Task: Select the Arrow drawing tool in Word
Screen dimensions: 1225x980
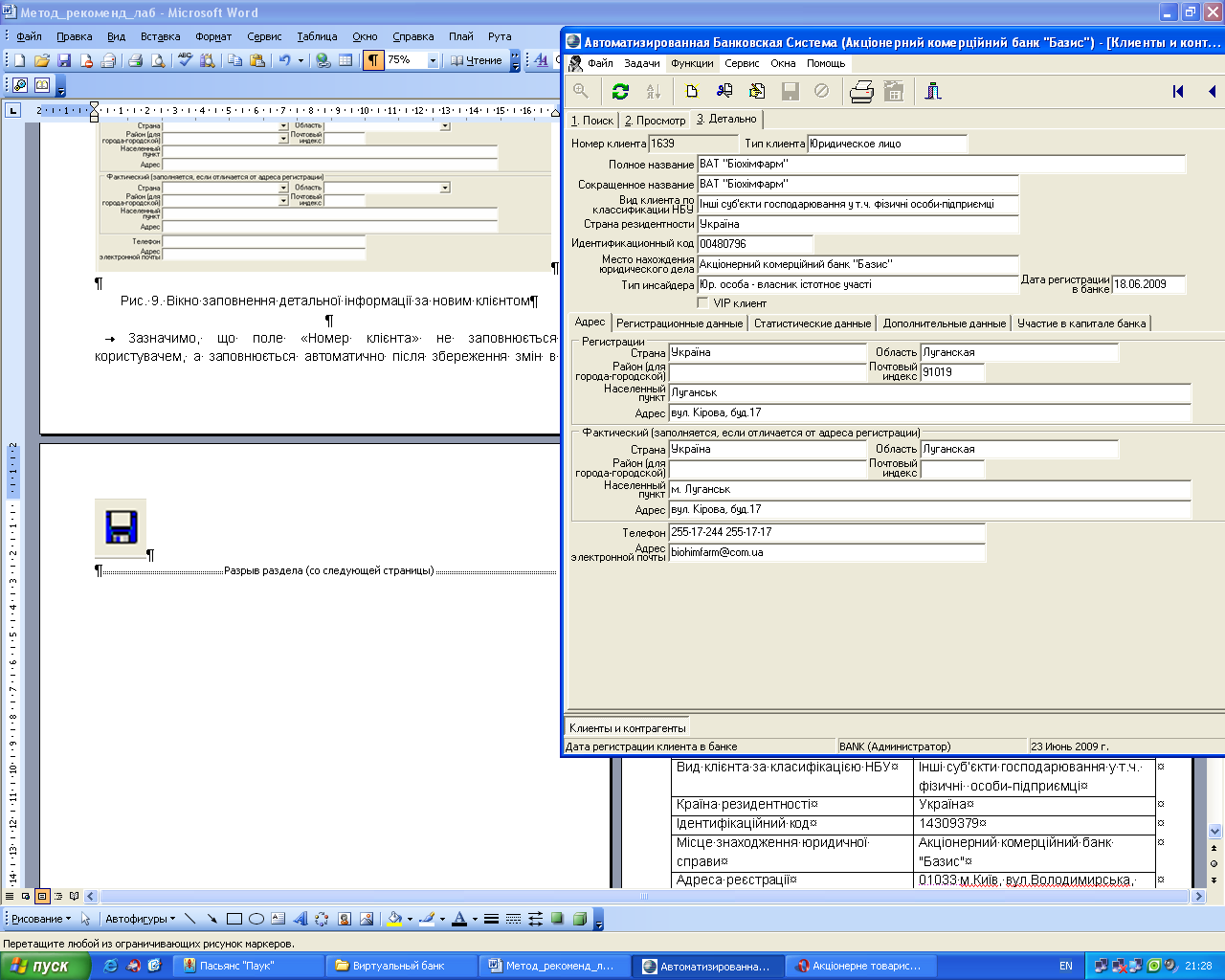Action: tap(212, 919)
